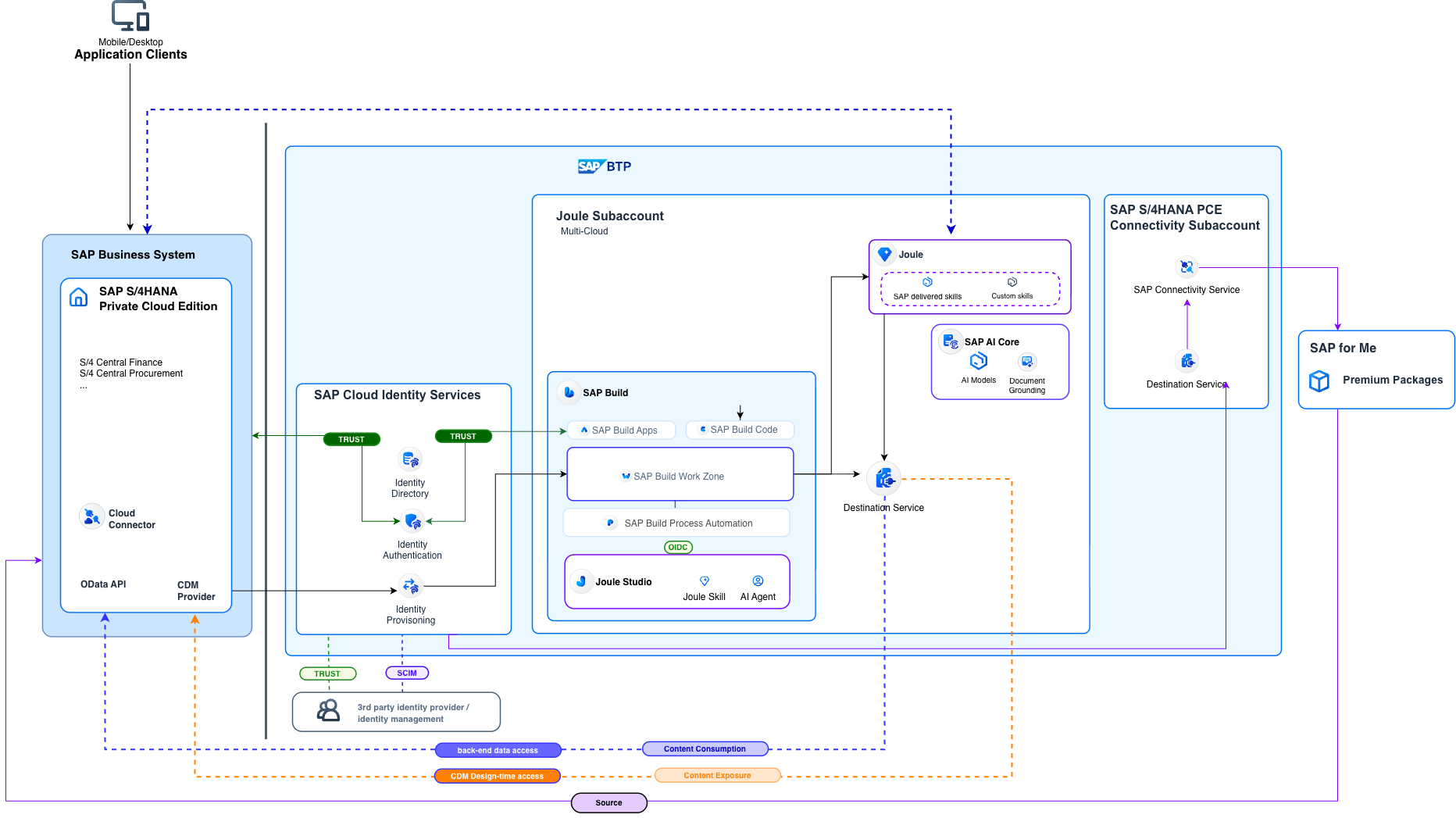Click the 'Joule Subaccount' heading
This screenshot has height=818, width=1456.
point(610,216)
